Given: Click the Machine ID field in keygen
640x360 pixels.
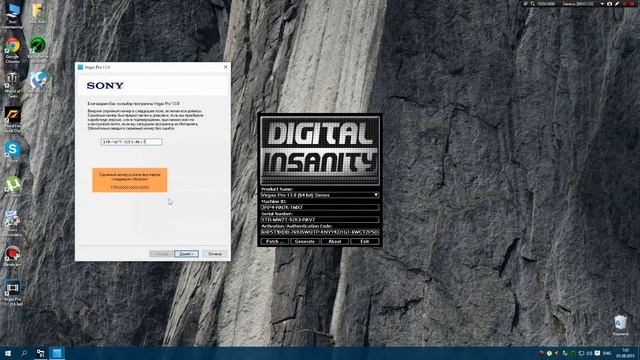Looking at the screenshot, I should (x=320, y=207).
